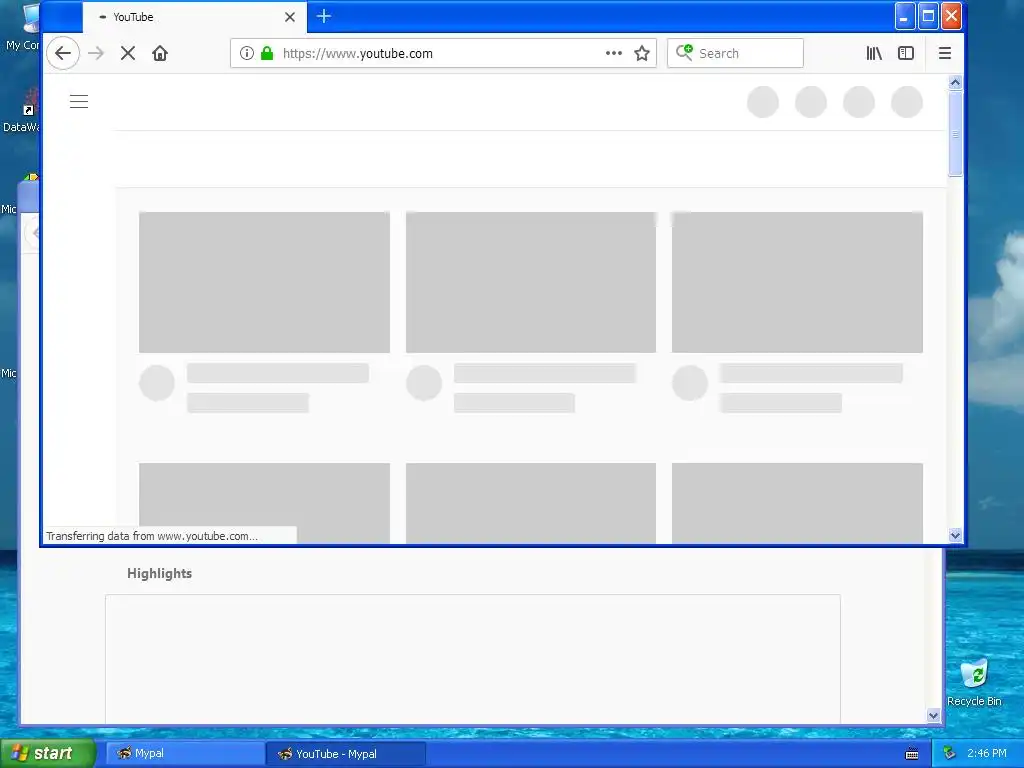This screenshot has height=768, width=1024.
Task: Click the system tray clock 2:46 PM
Action: (x=987, y=753)
